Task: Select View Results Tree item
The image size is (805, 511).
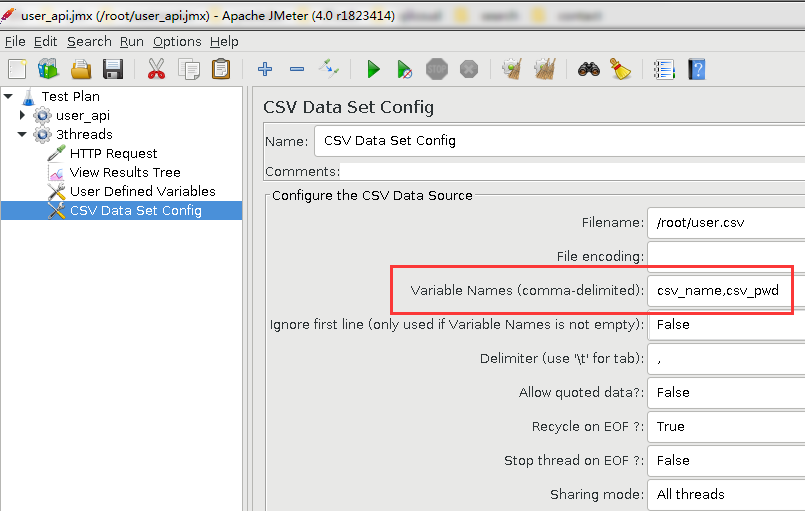Action: click(125, 173)
